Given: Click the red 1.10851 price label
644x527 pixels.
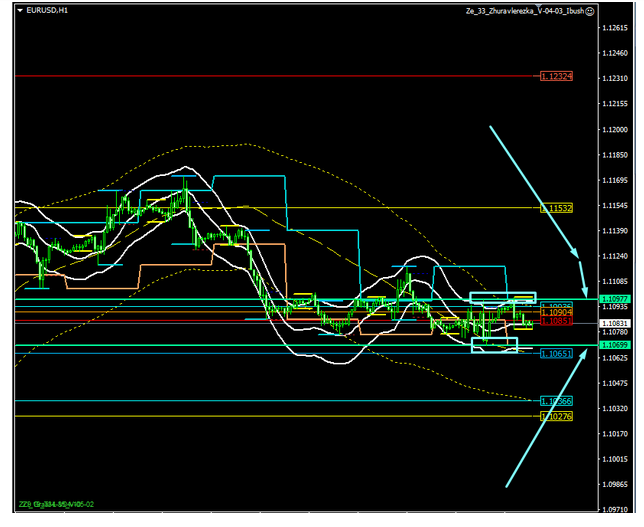Looking at the screenshot, I should tap(555, 321).
